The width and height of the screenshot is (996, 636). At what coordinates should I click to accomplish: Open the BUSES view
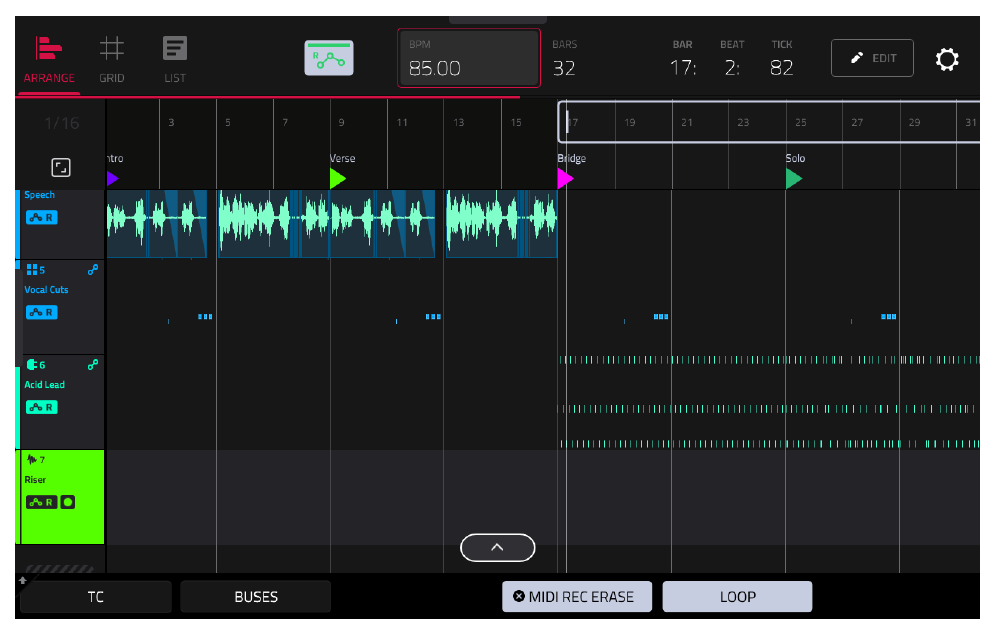click(256, 597)
